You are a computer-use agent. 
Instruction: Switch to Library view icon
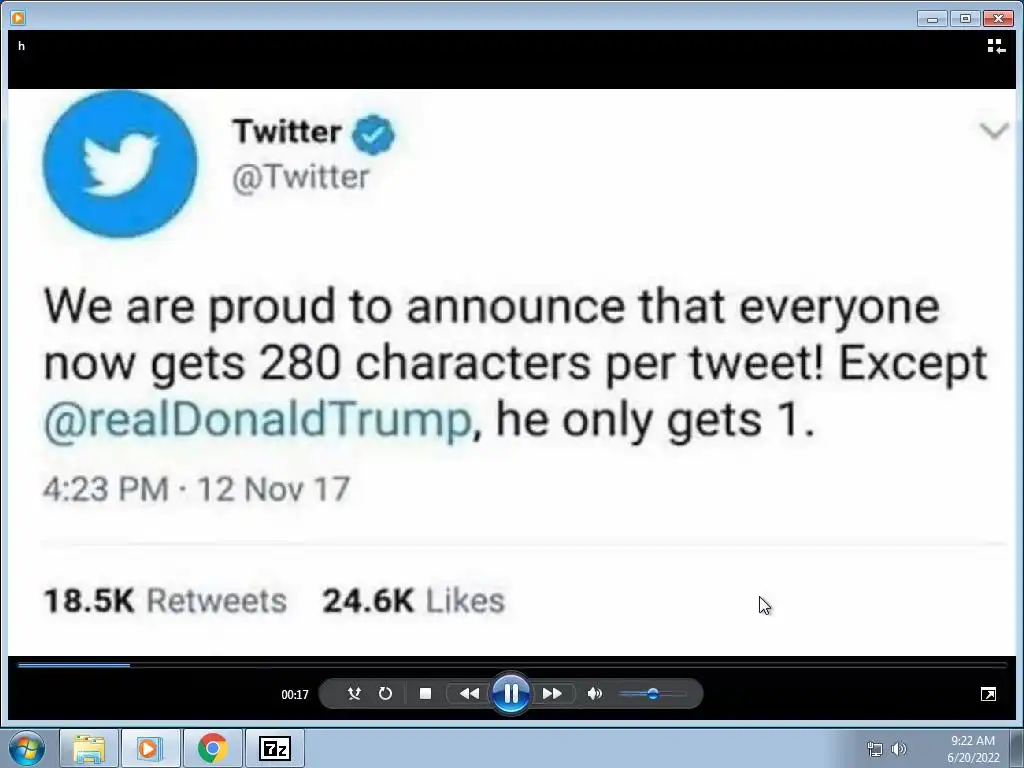995,46
